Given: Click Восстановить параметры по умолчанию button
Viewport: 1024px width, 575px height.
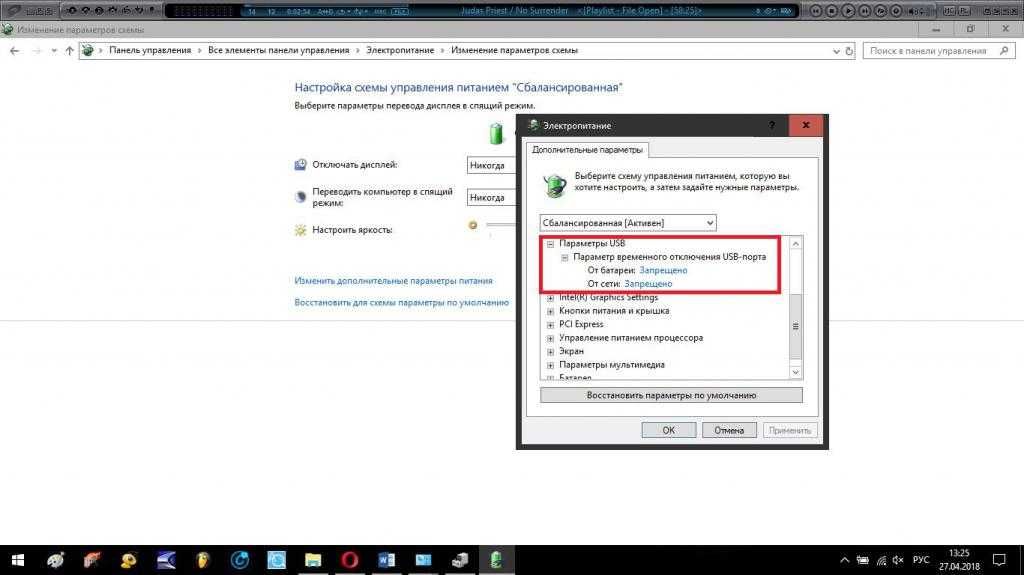Looking at the screenshot, I should (x=671, y=395).
